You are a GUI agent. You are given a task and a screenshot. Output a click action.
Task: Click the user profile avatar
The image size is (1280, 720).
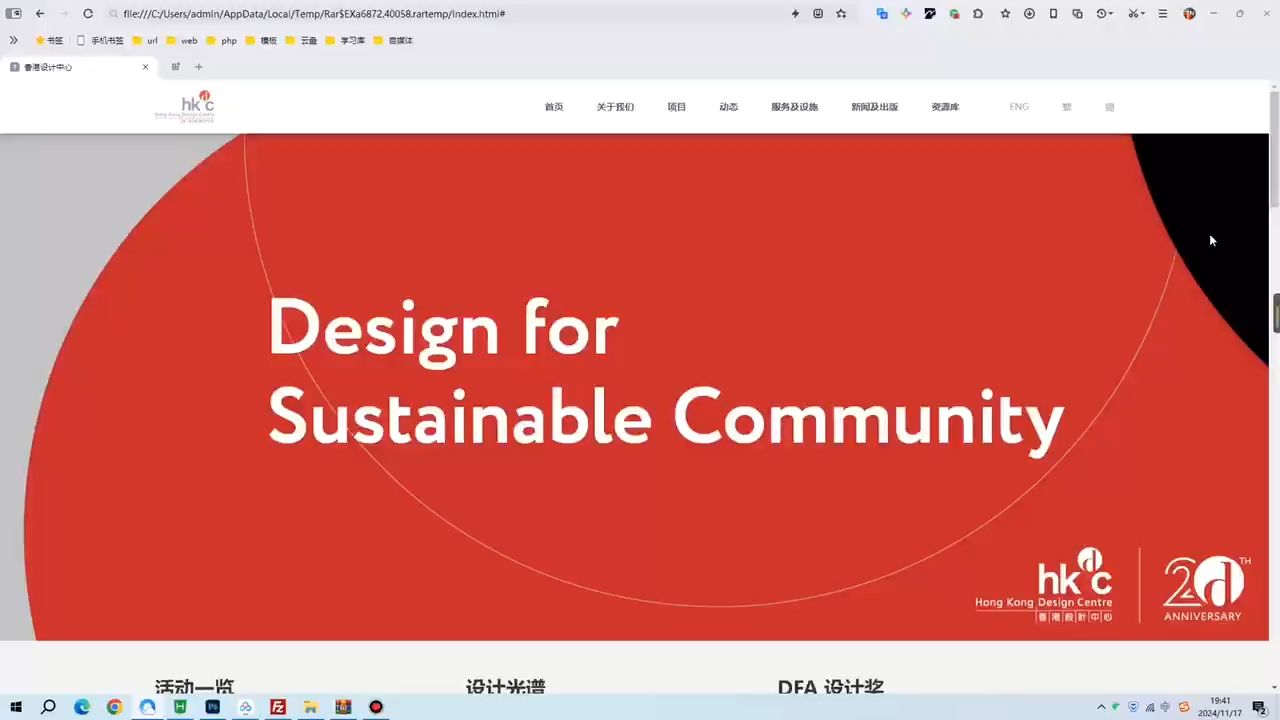coord(1189,14)
